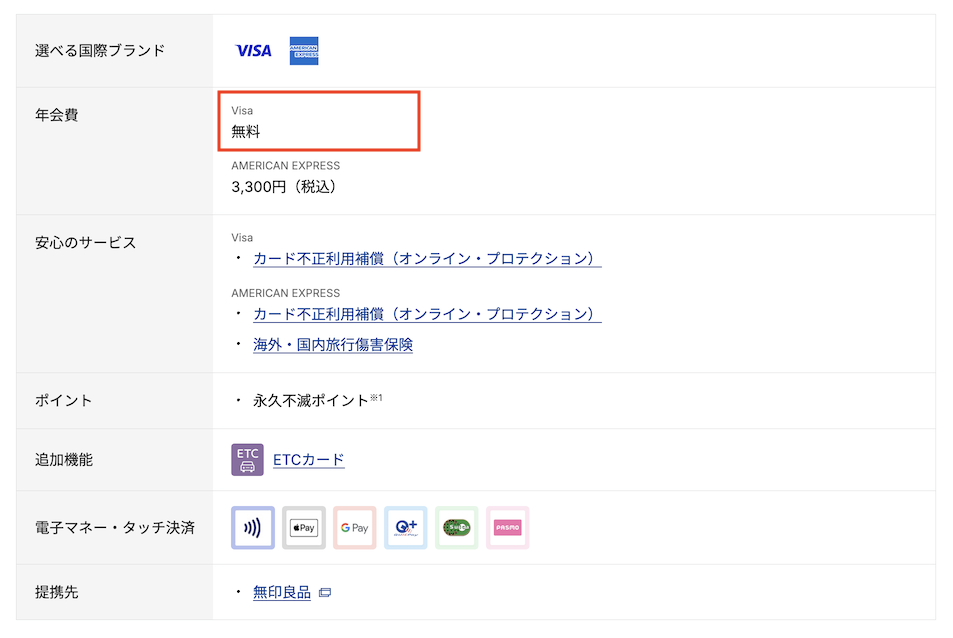Click the 電子マネー・タッチ決済 row header
The width and height of the screenshot is (953, 638).
pyautogui.click(x=115, y=527)
